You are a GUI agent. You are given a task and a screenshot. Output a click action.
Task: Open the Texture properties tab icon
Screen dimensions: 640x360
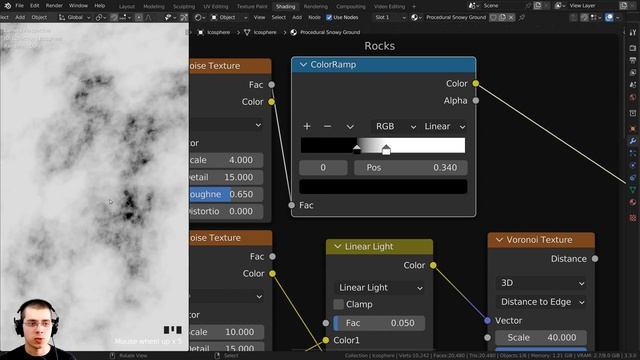[x=633, y=218]
